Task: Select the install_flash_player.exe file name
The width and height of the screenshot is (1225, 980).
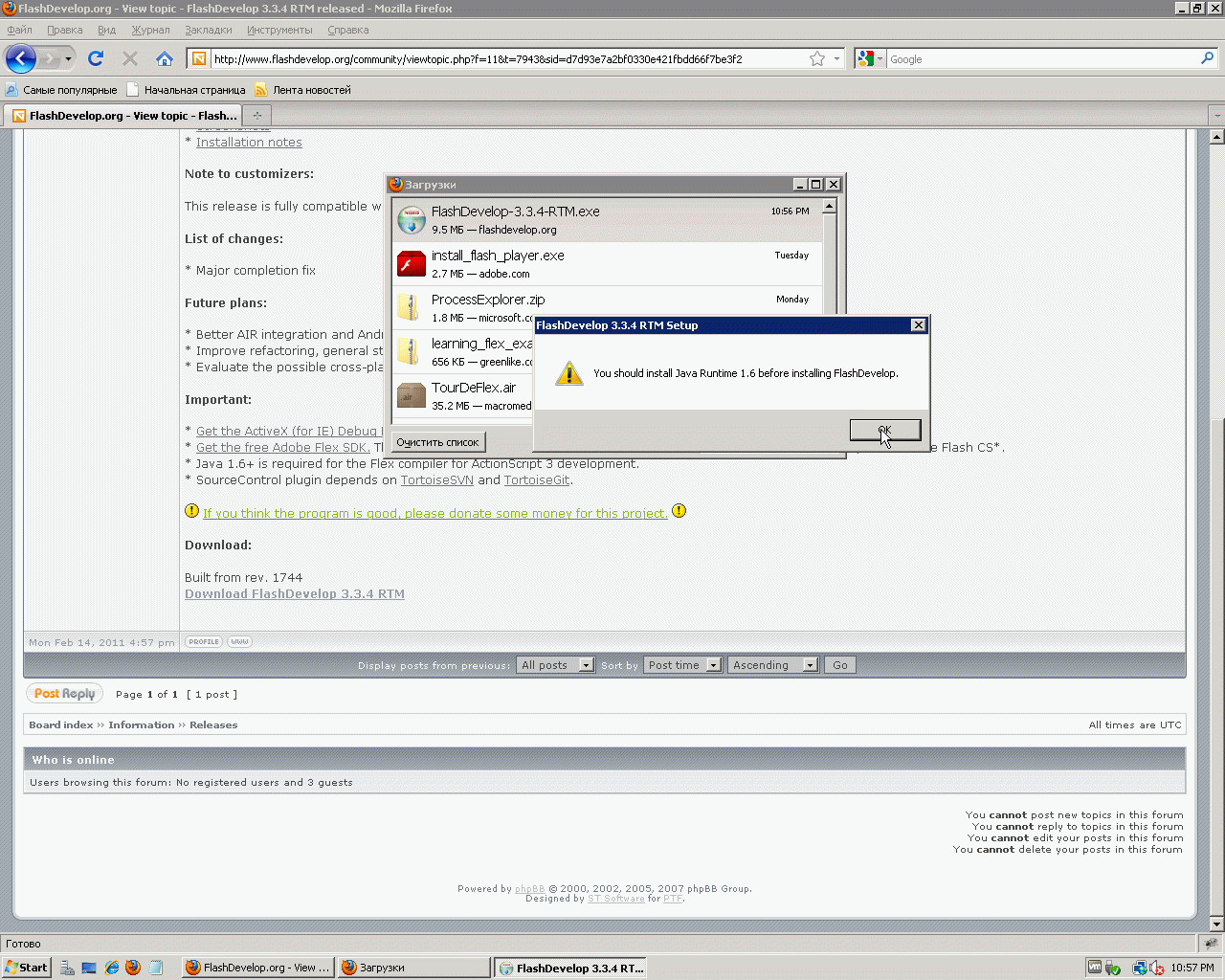Action: 498,256
